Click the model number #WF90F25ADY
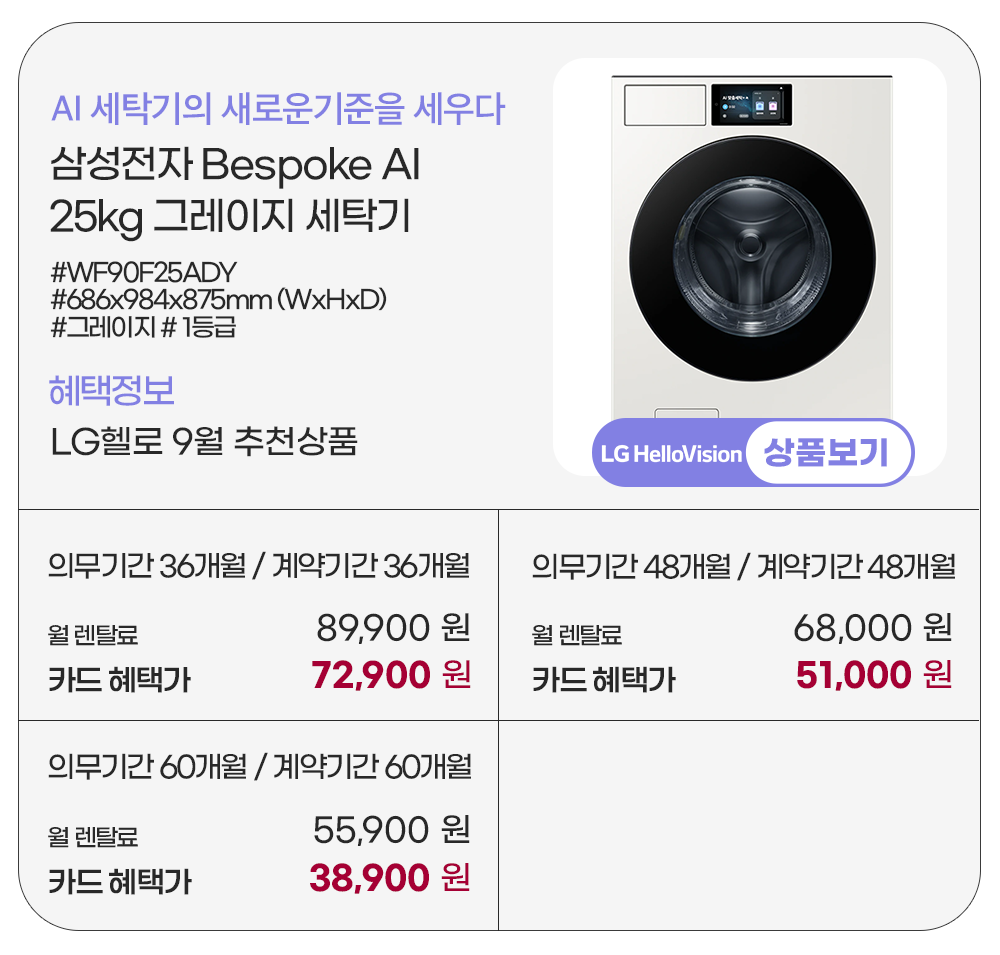 pyautogui.click(x=142, y=272)
